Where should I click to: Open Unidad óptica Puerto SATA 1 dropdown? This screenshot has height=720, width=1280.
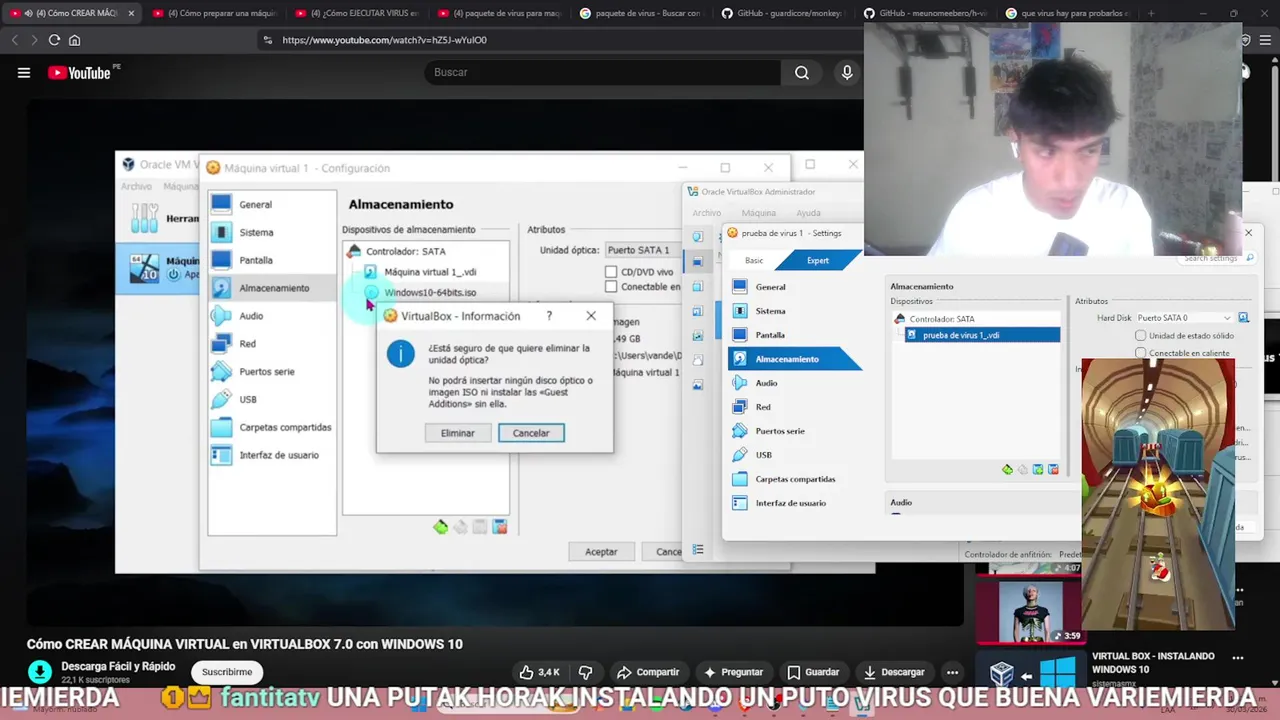click(642, 250)
